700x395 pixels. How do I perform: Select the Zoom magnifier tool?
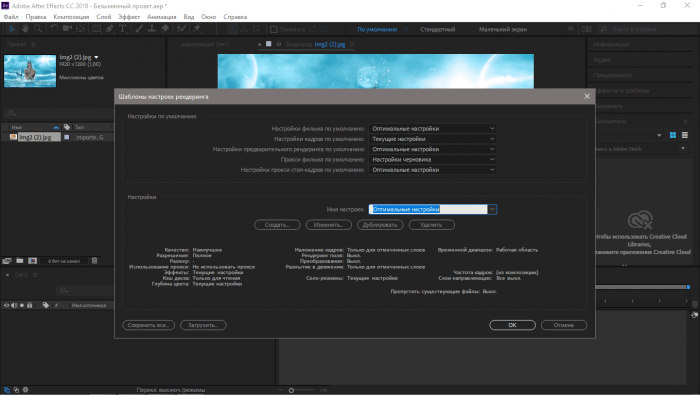click(x=38, y=29)
